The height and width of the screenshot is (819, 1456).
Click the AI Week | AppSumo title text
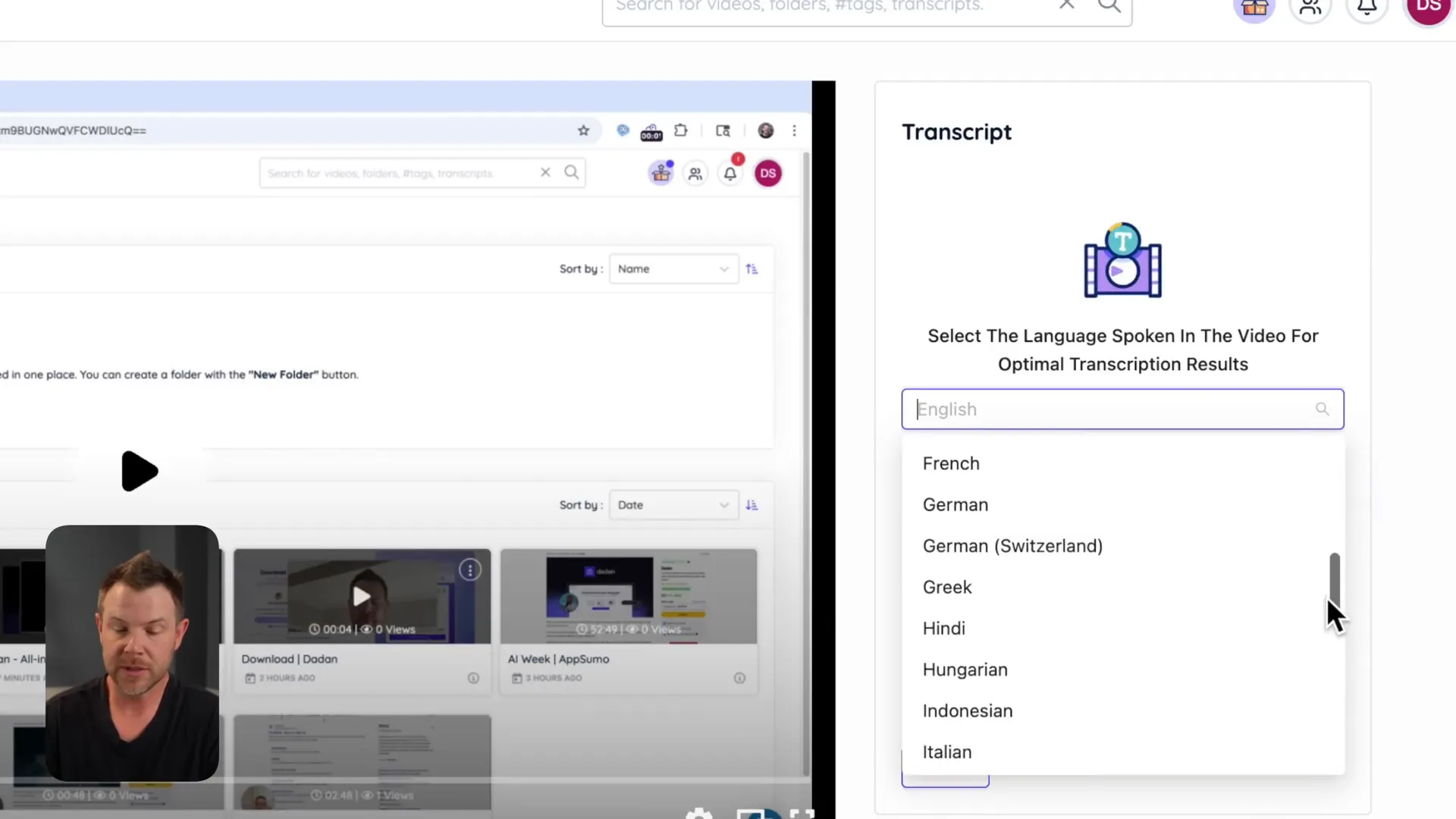tap(558, 659)
